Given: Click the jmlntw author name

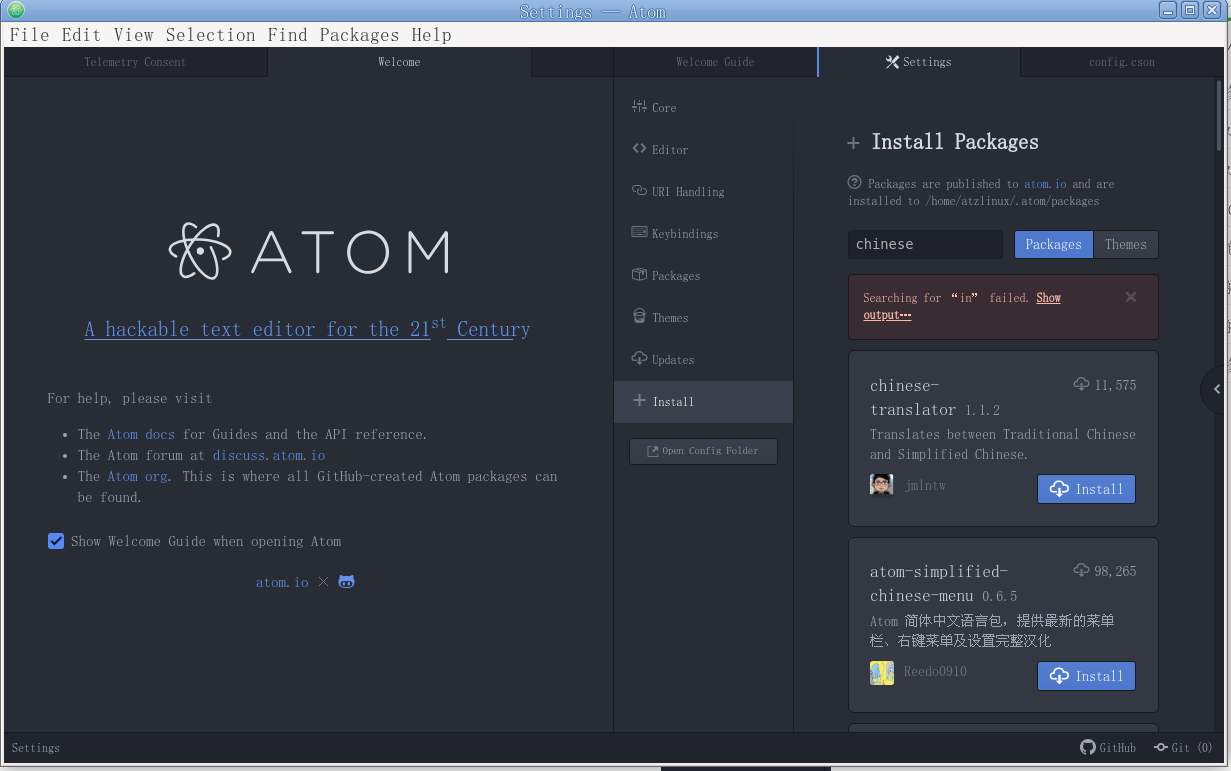Looking at the screenshot, I should point(925,486).
